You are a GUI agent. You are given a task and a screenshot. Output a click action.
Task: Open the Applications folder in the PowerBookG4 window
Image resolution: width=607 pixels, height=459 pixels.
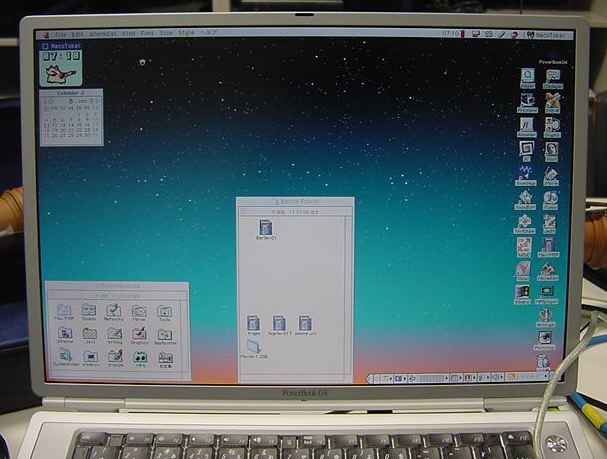(165, 336)
